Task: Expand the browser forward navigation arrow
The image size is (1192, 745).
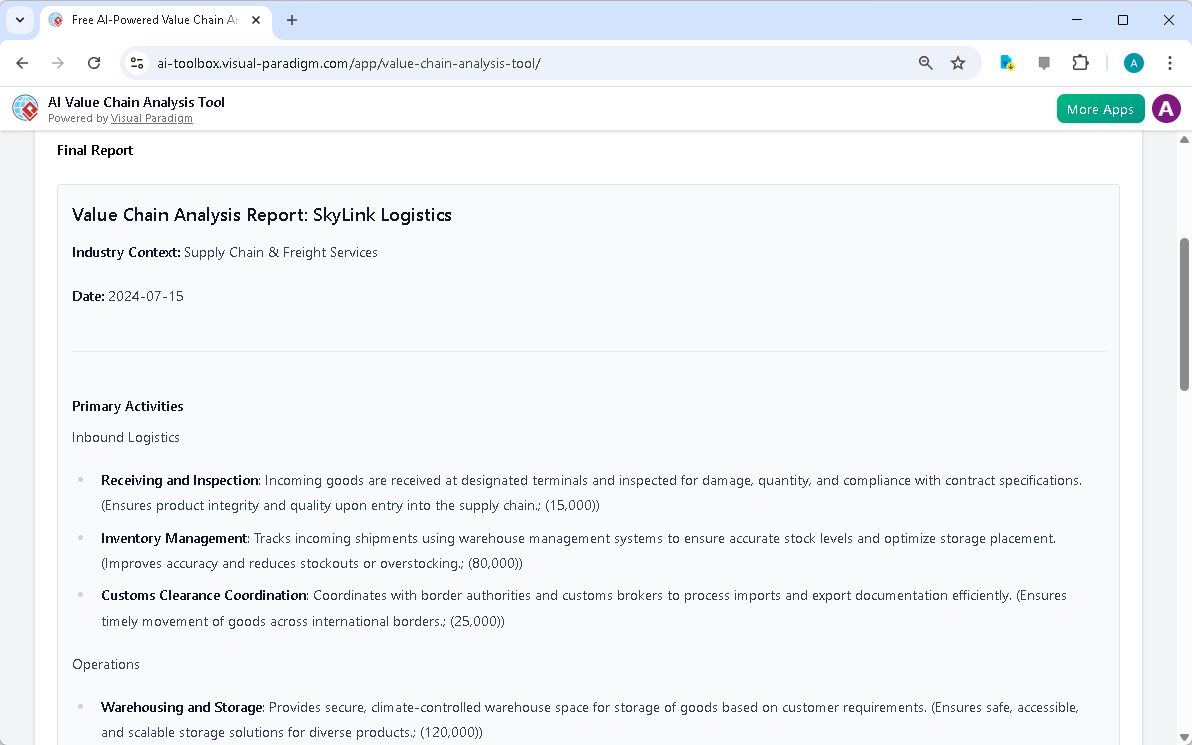Action: click(58, 62)
